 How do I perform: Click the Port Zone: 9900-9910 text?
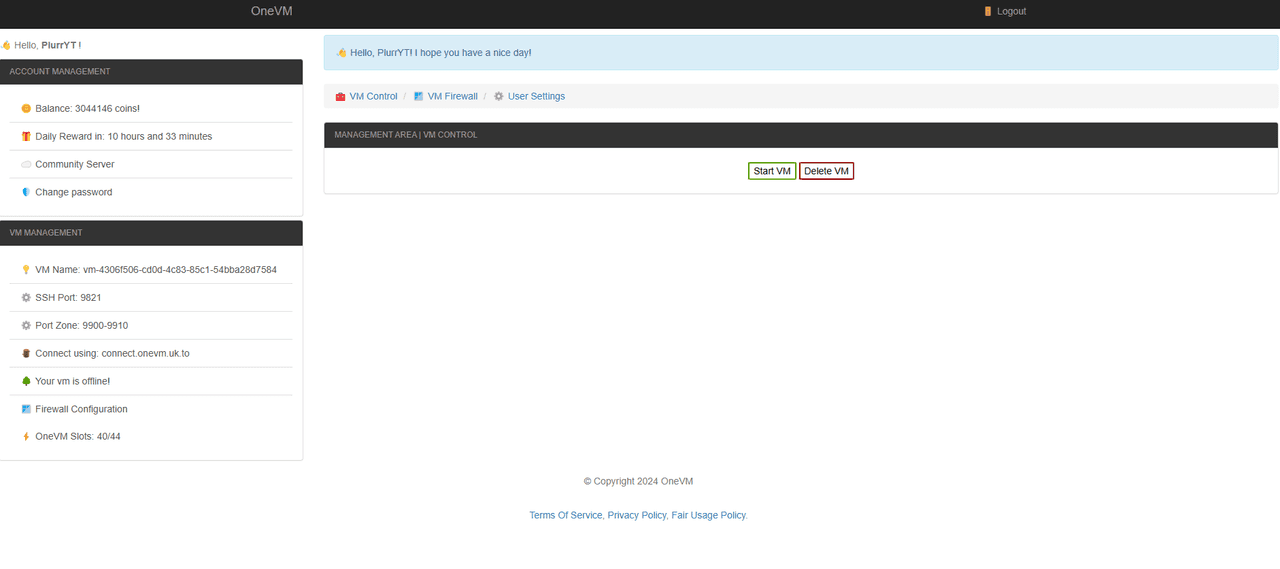point(81,326)
